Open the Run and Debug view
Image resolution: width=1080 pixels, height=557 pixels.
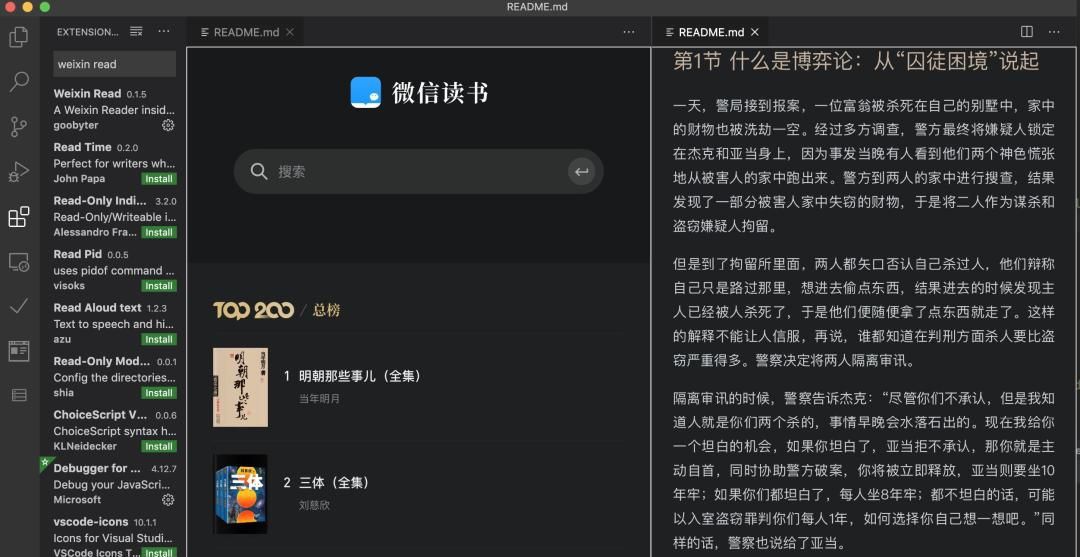click(x=19, y=171)
